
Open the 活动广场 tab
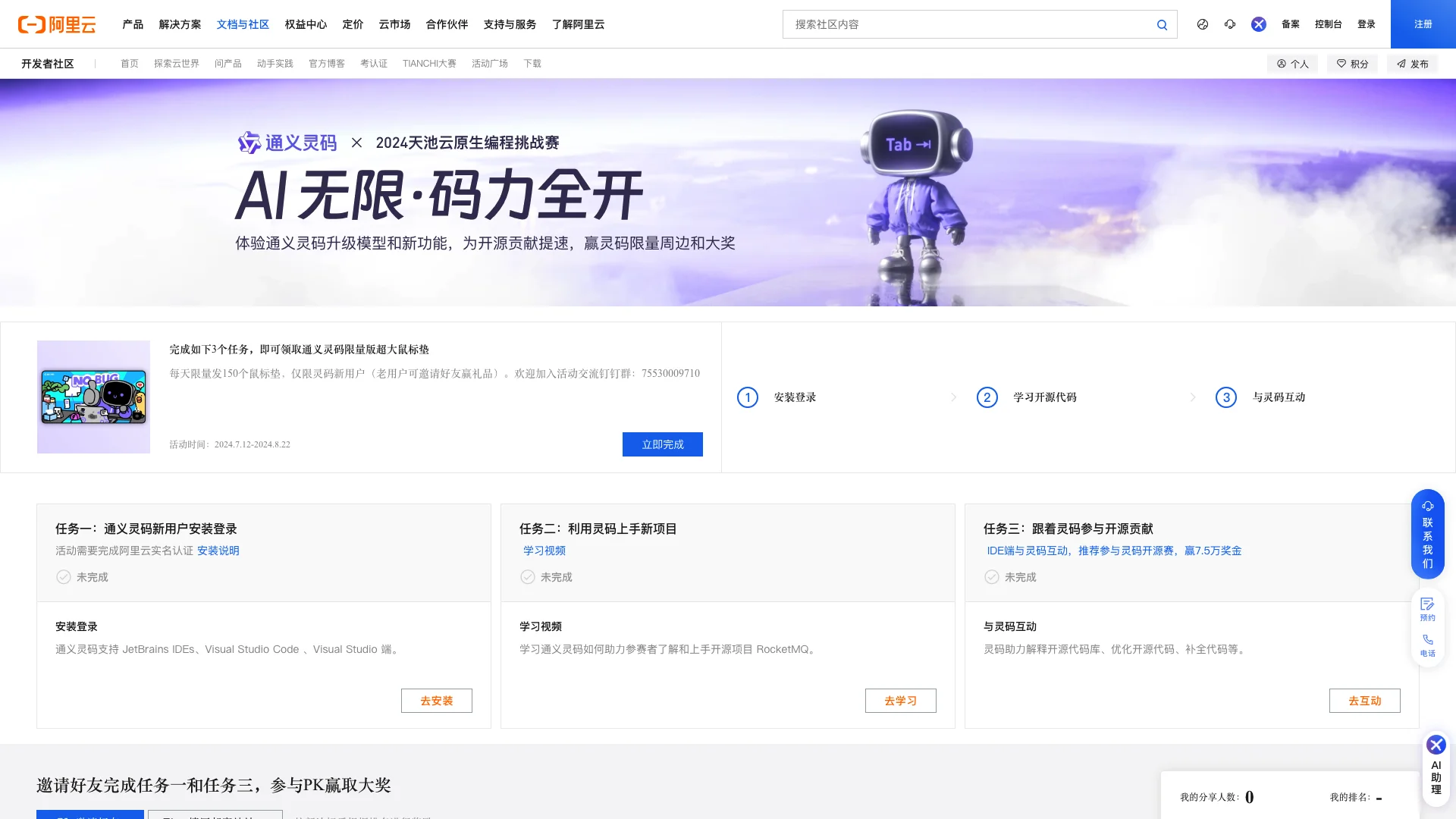pyautogui.click(x=490, y=64)
